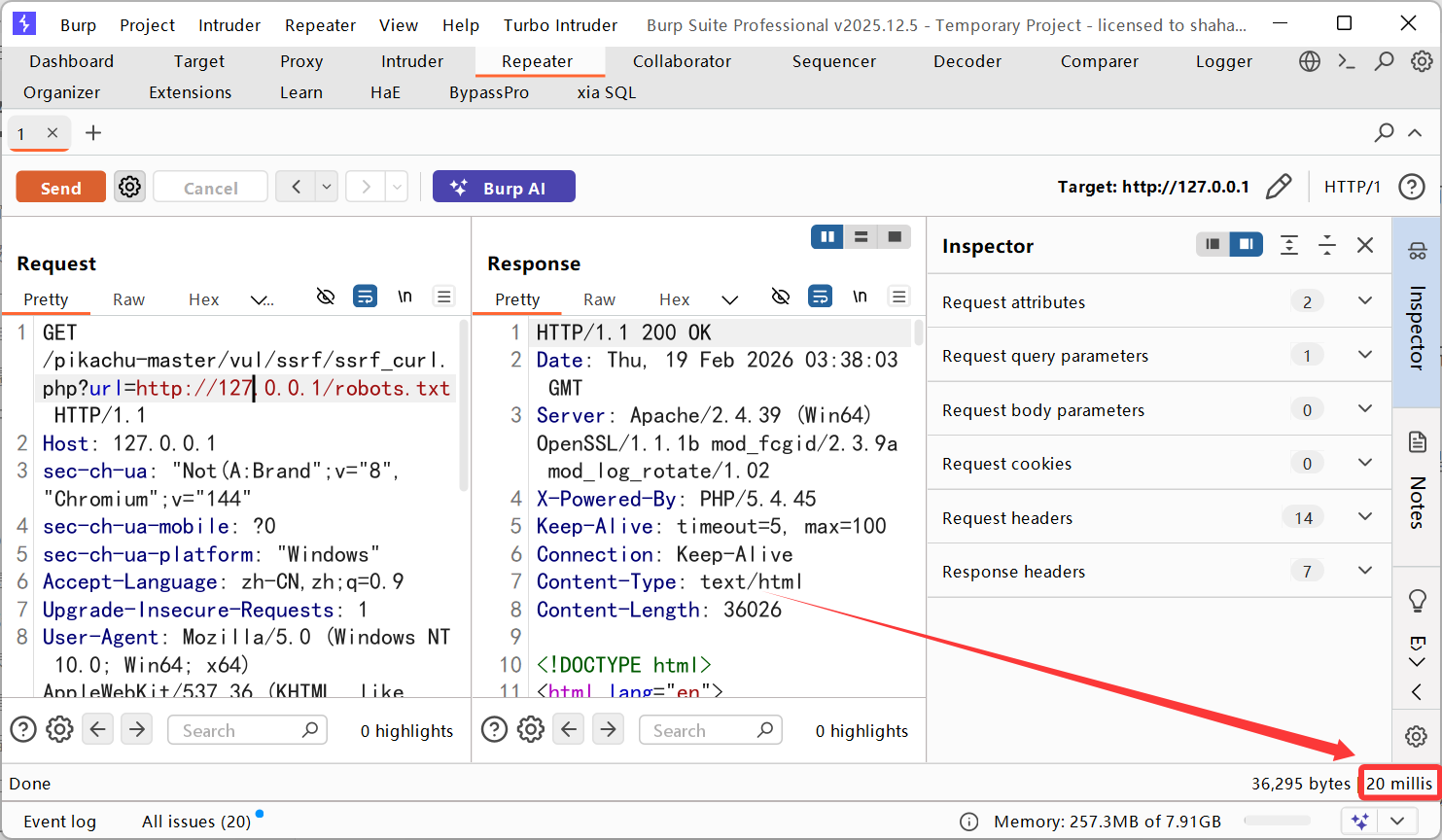
Task: Open the Event log
Action: point(59,822)
